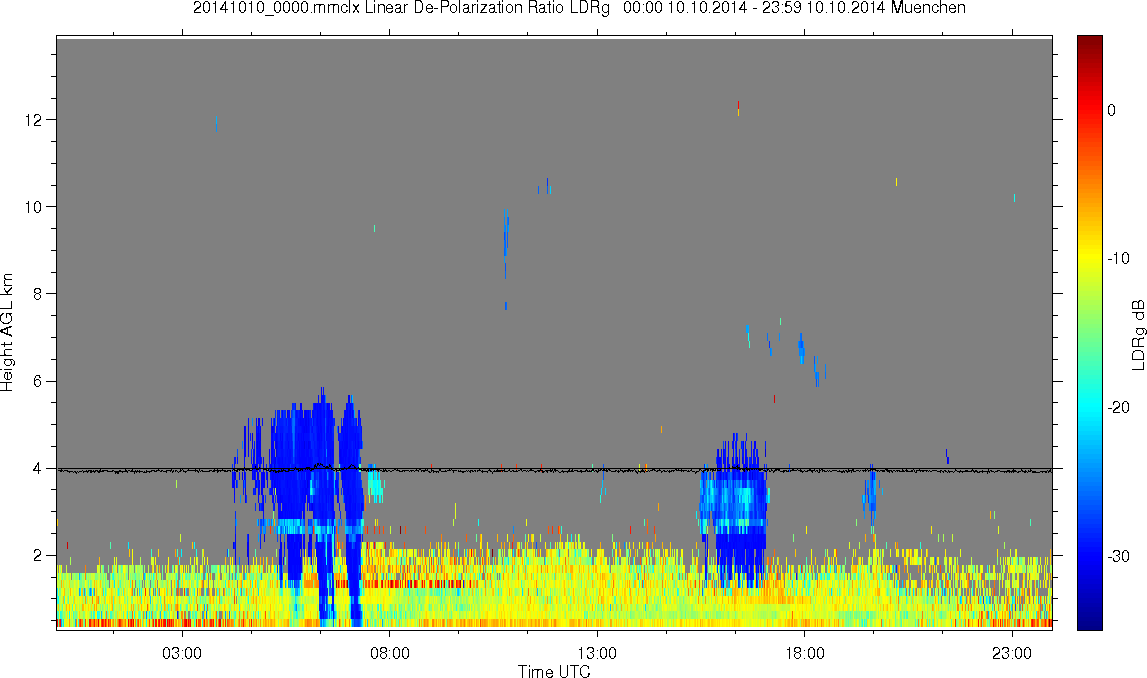The width and height of the screenshot is (1147, 678).
Task: Click the colorbar value label -10
Action: tap(1118, 258)
